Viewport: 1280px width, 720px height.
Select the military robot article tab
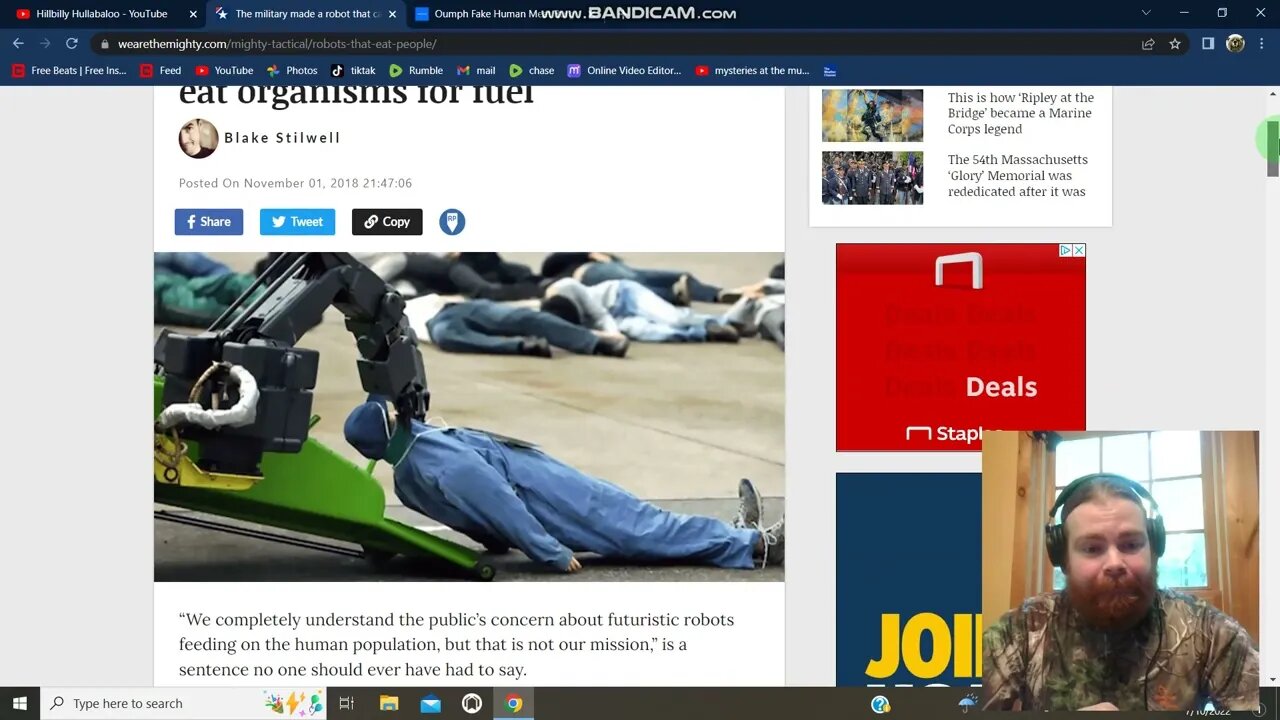[x=307, y=14]
